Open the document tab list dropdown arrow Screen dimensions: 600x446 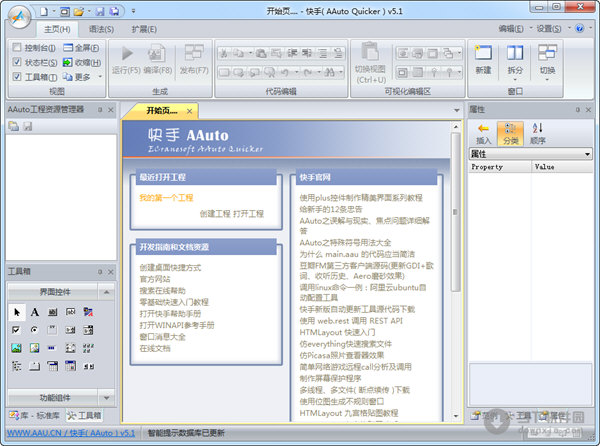click(x=457, y=110)
